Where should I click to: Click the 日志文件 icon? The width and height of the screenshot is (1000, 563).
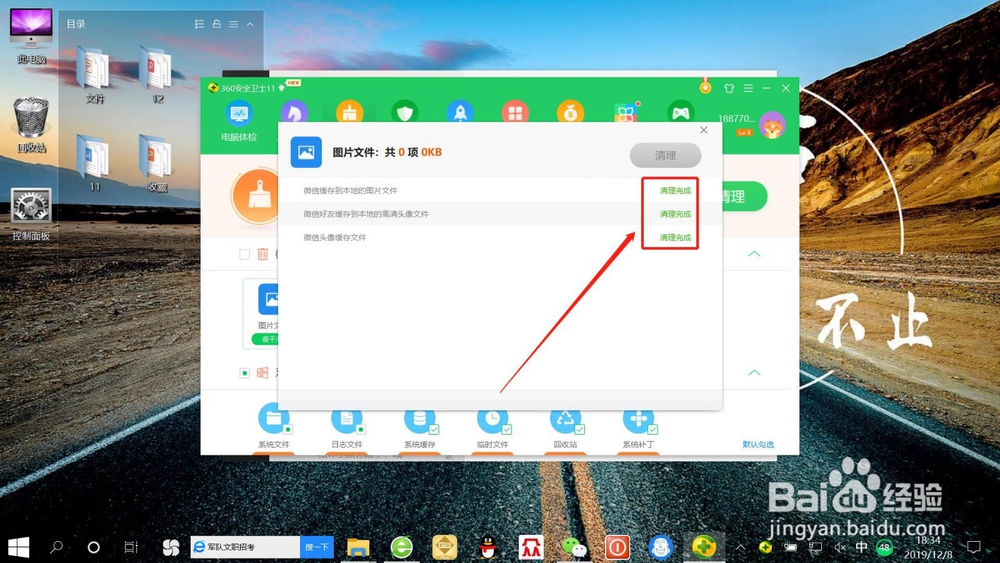point(346,419)
